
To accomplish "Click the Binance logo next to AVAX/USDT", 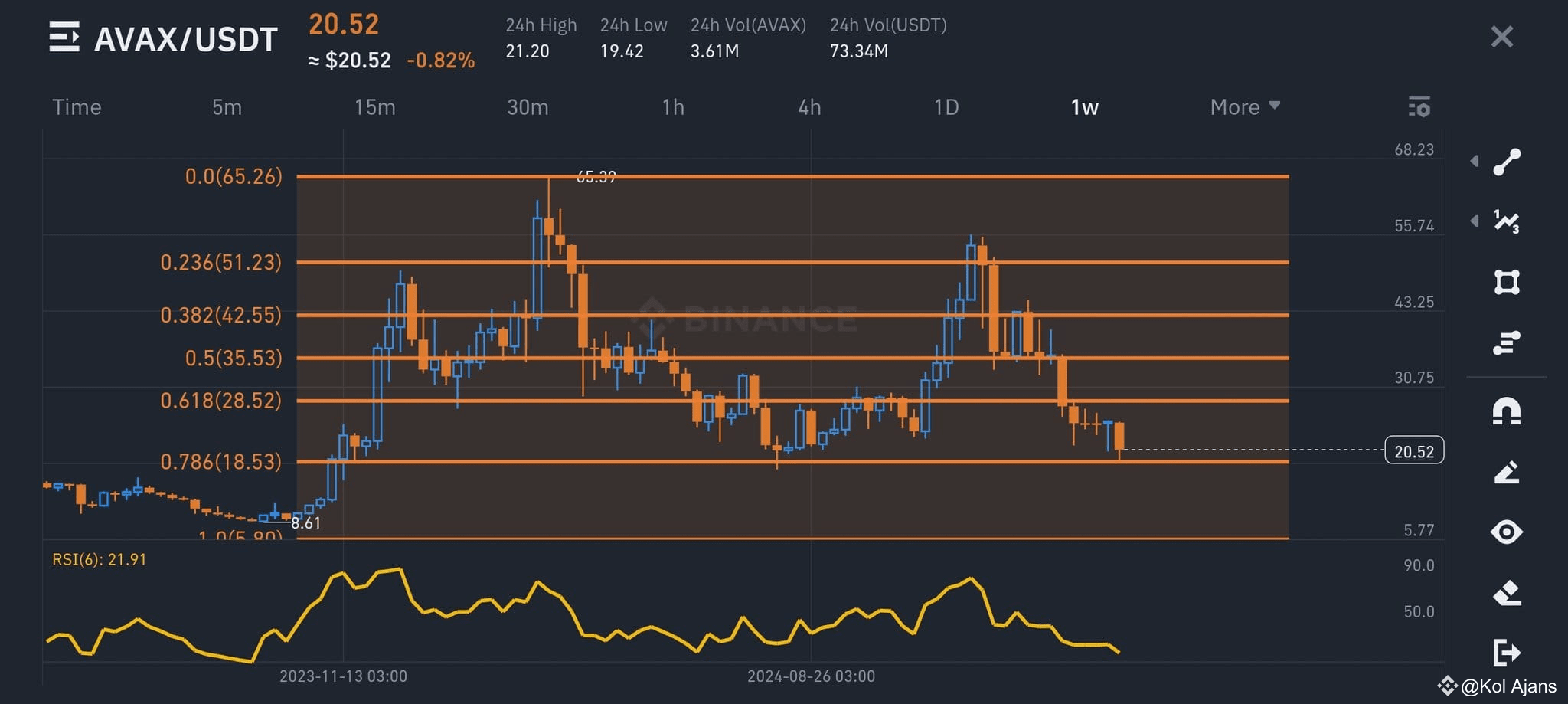I will (67, 38).
